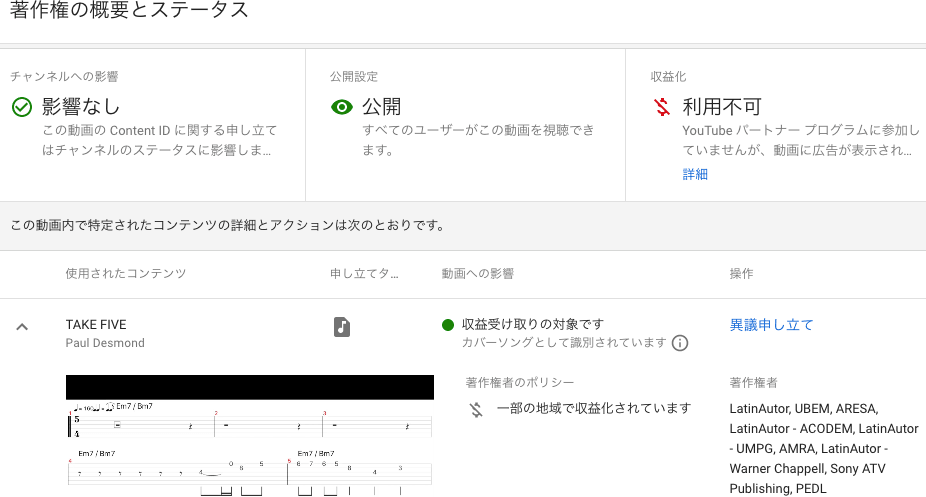This screenshot has height=497, width=926.
Task: Select the TAKE FIVE title text
Action: pyautogui.click(x=96, y=325)
